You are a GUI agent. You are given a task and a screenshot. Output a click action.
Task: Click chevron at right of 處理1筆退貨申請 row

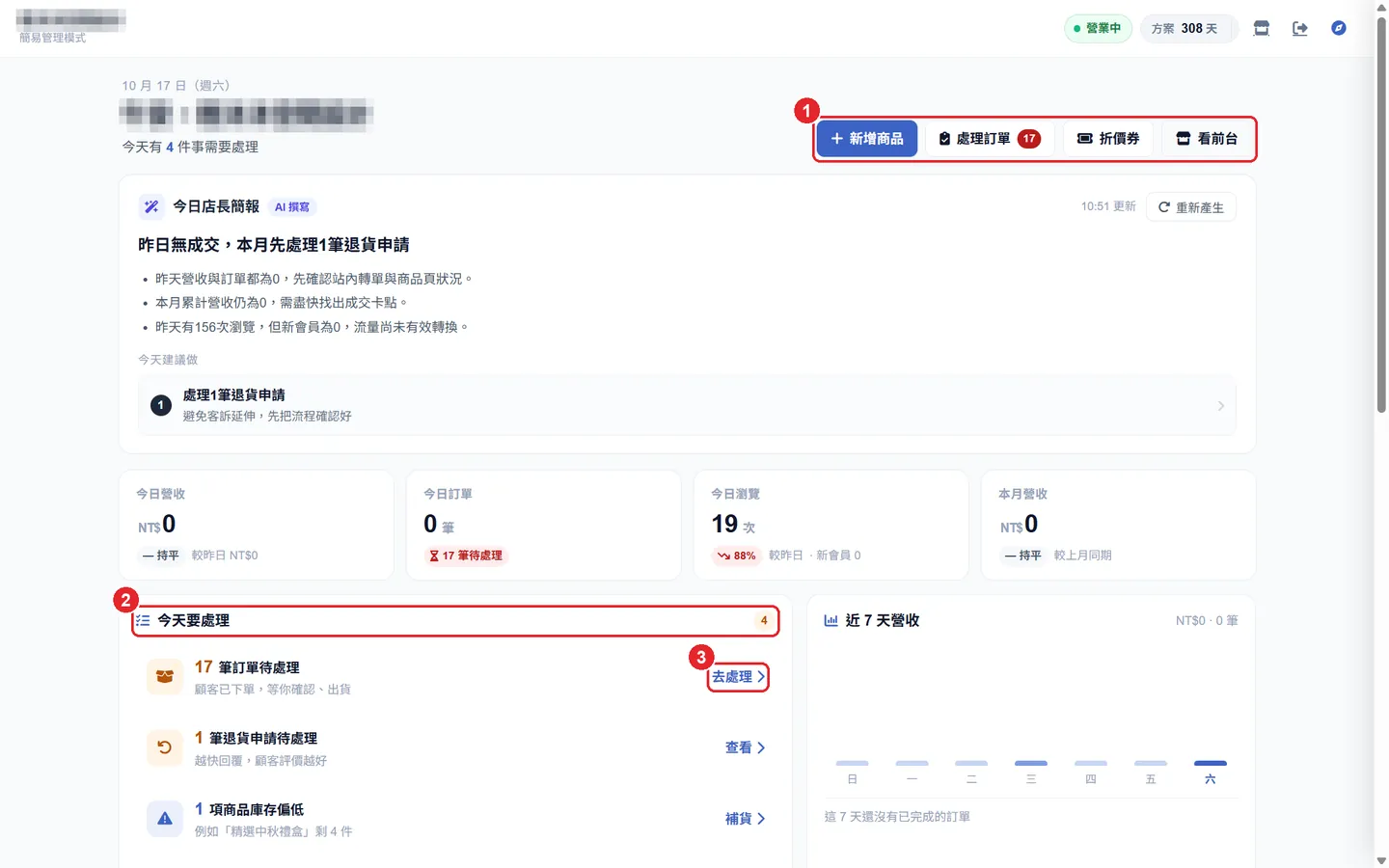(1220, 406)
